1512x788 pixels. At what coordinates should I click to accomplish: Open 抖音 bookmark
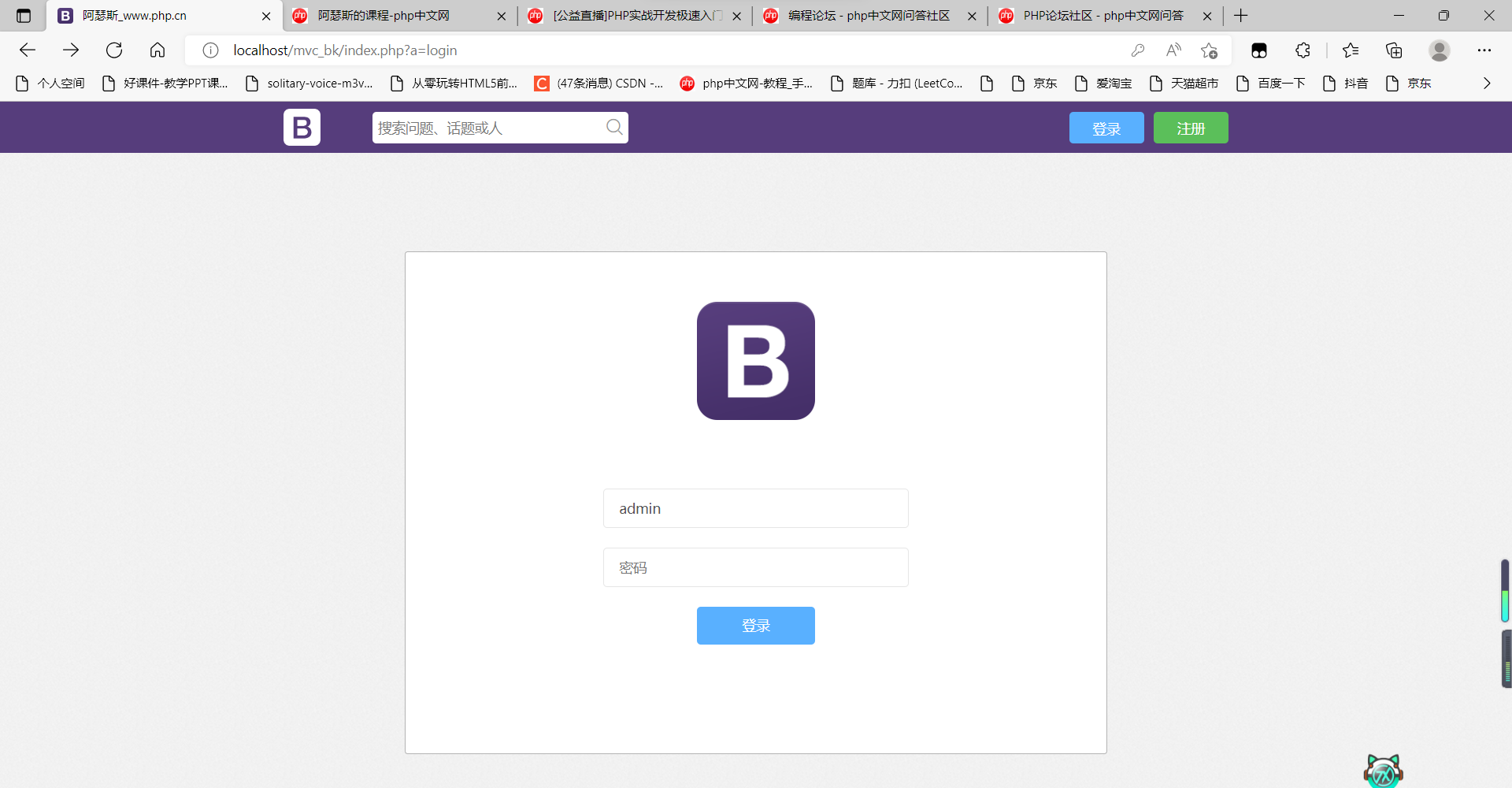[x=1345, y=84]
